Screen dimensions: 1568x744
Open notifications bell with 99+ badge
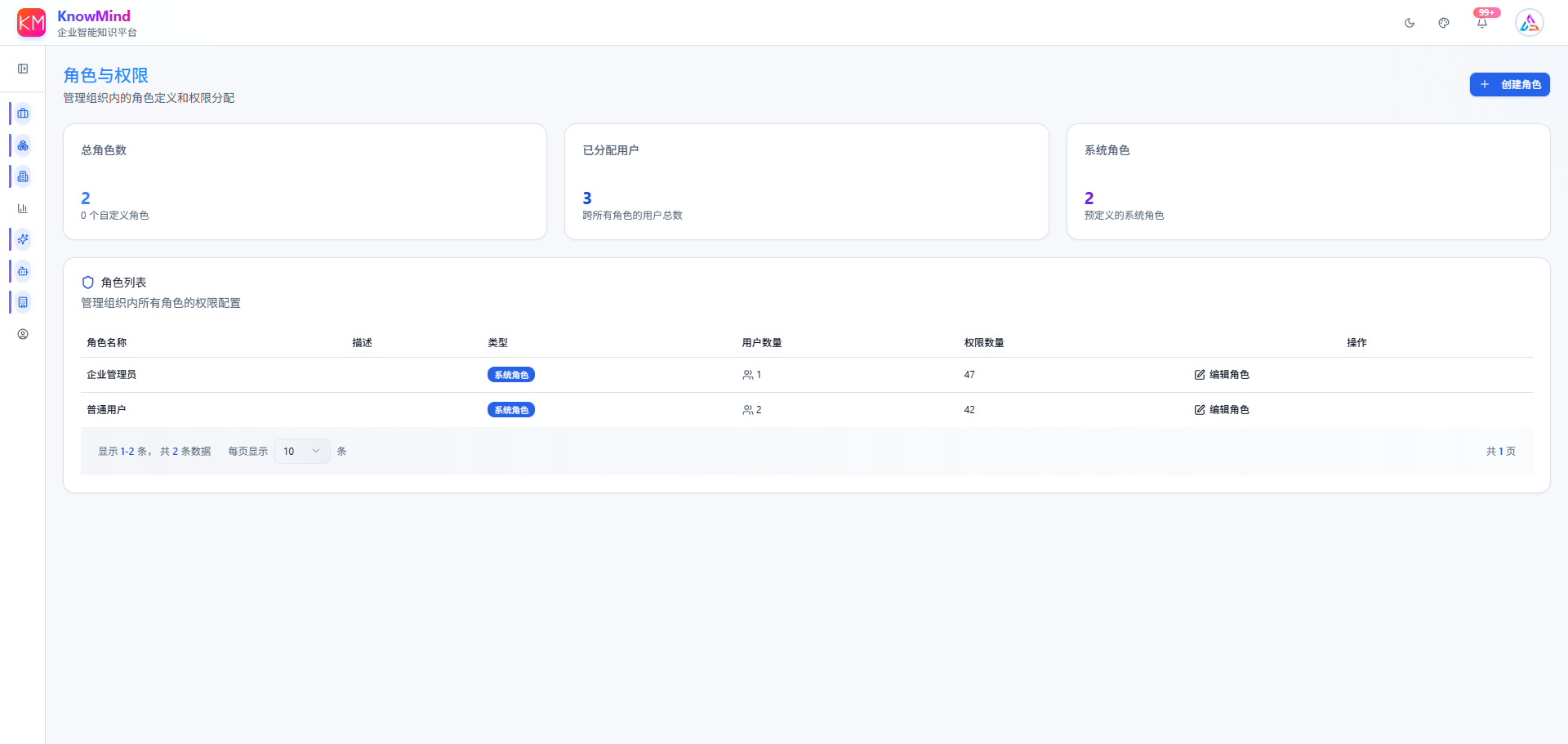(x=1482, y=22)
